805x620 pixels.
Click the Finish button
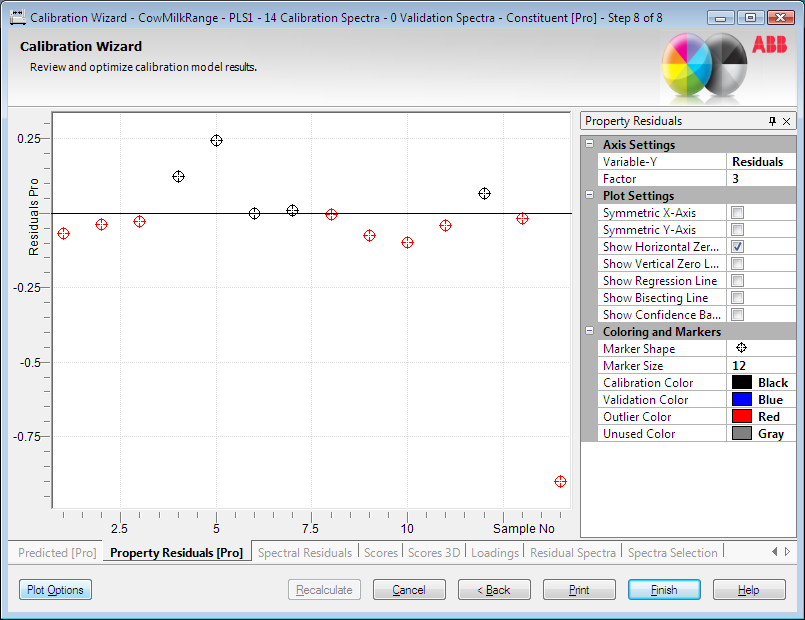click(x=664, y=590)
